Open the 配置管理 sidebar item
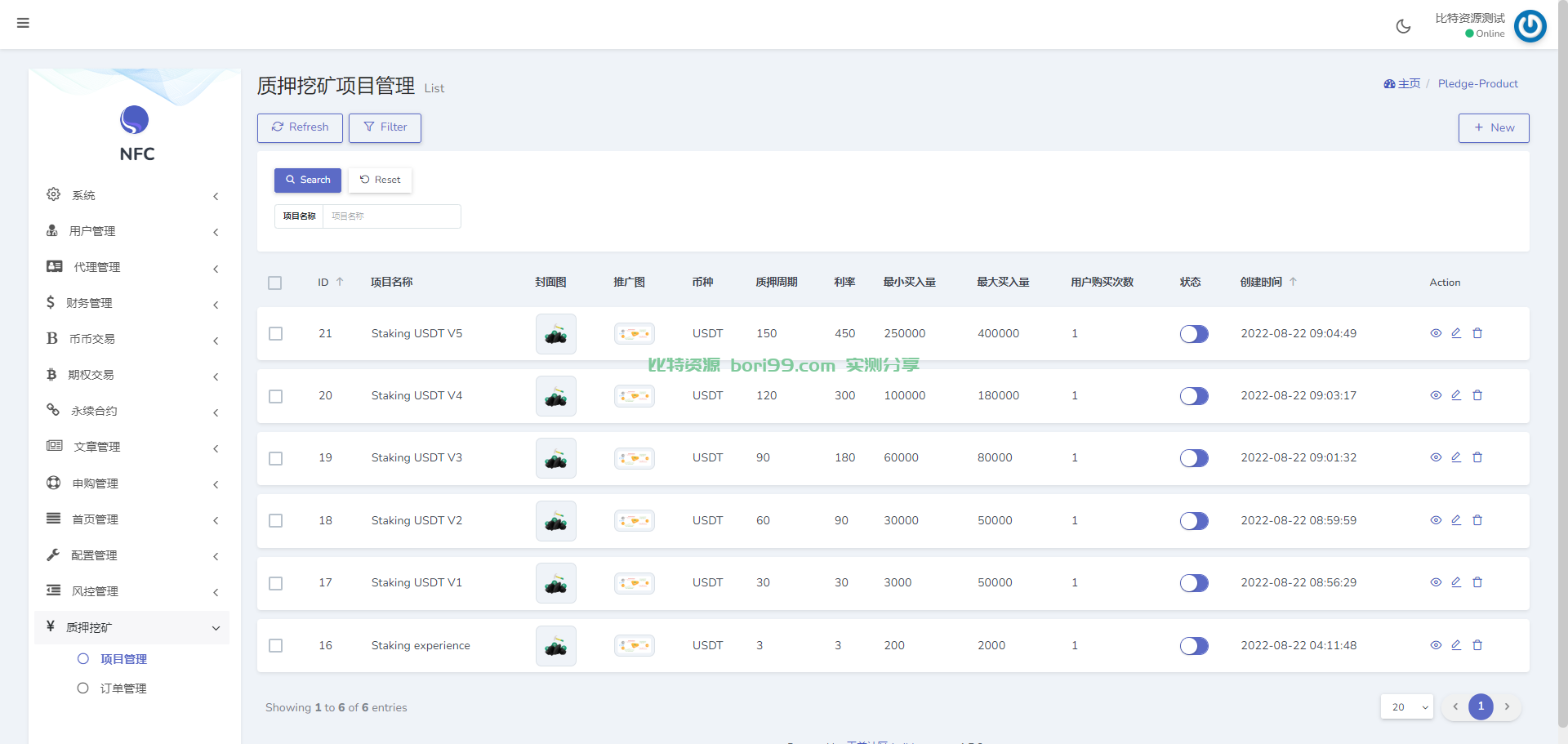The image size is (1568, 744). [132, 555]
